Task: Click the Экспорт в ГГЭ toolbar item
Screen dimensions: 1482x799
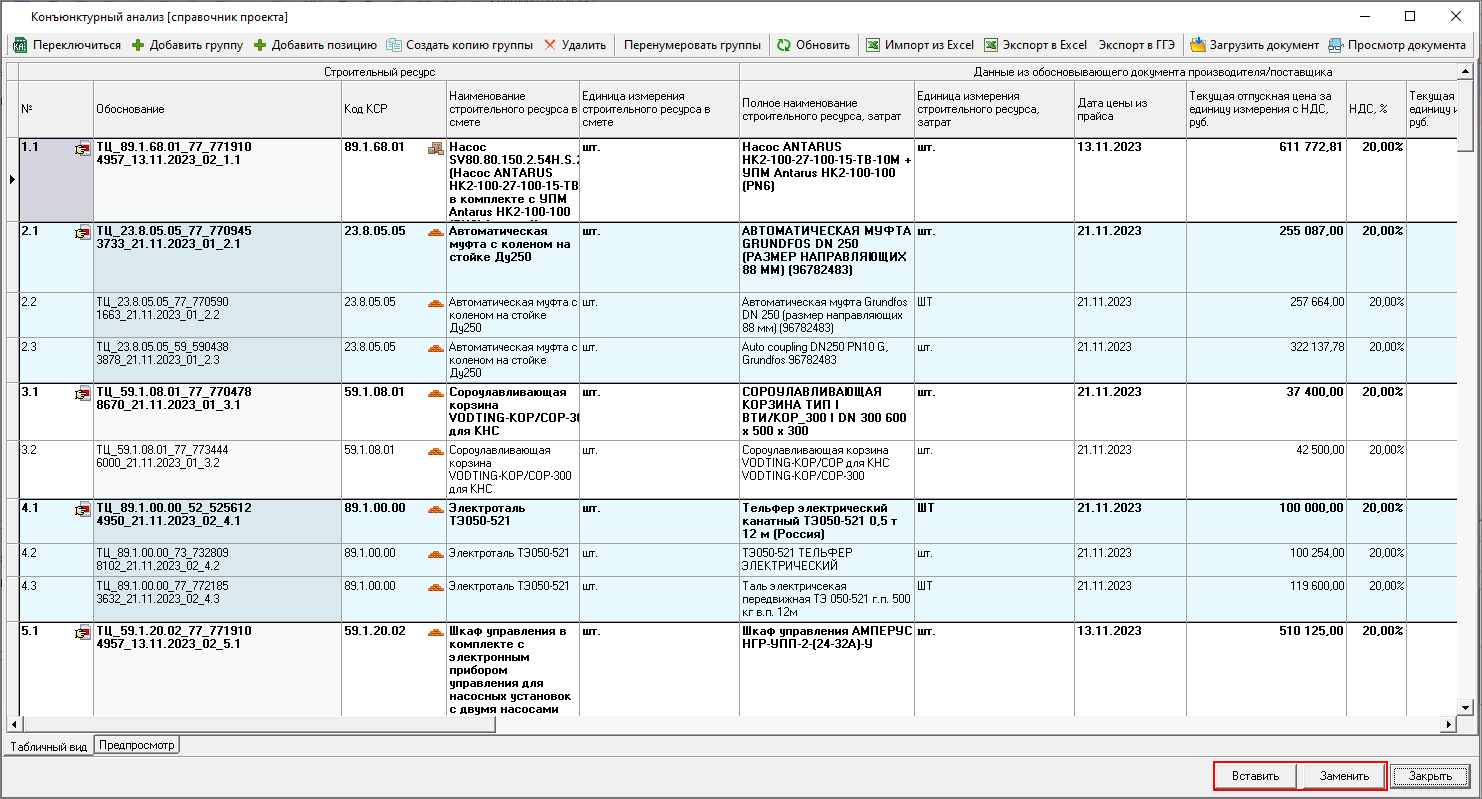Action: pos(1138,45)
